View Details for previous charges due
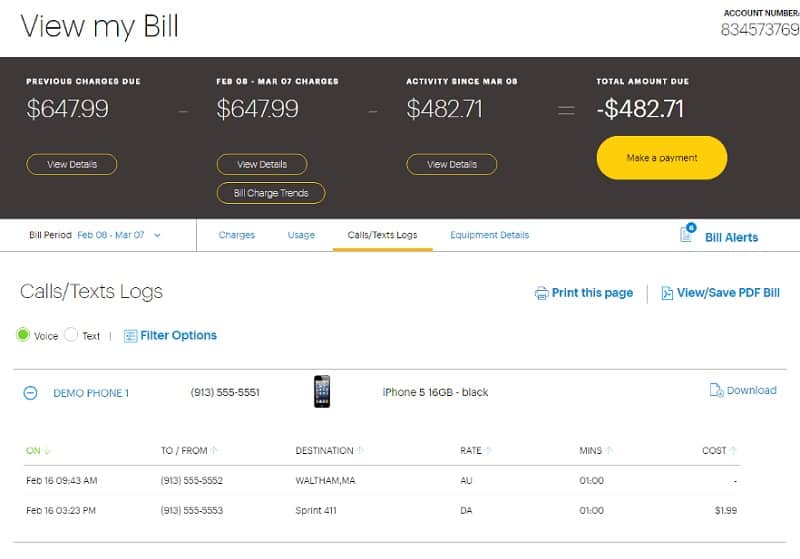 click(72, 164)
